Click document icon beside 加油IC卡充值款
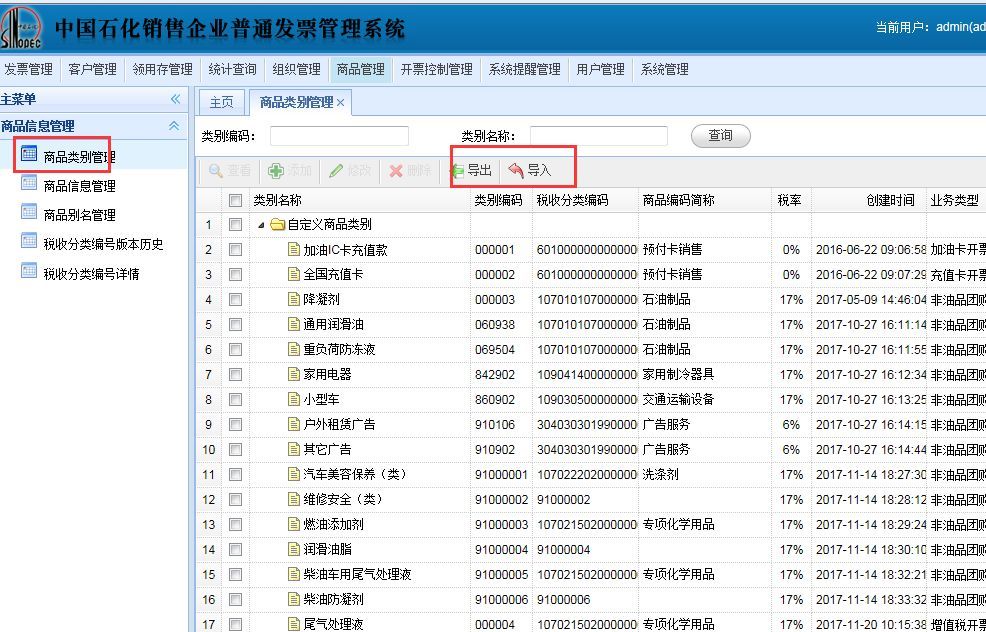986x632 pixels. click(294, 250)
